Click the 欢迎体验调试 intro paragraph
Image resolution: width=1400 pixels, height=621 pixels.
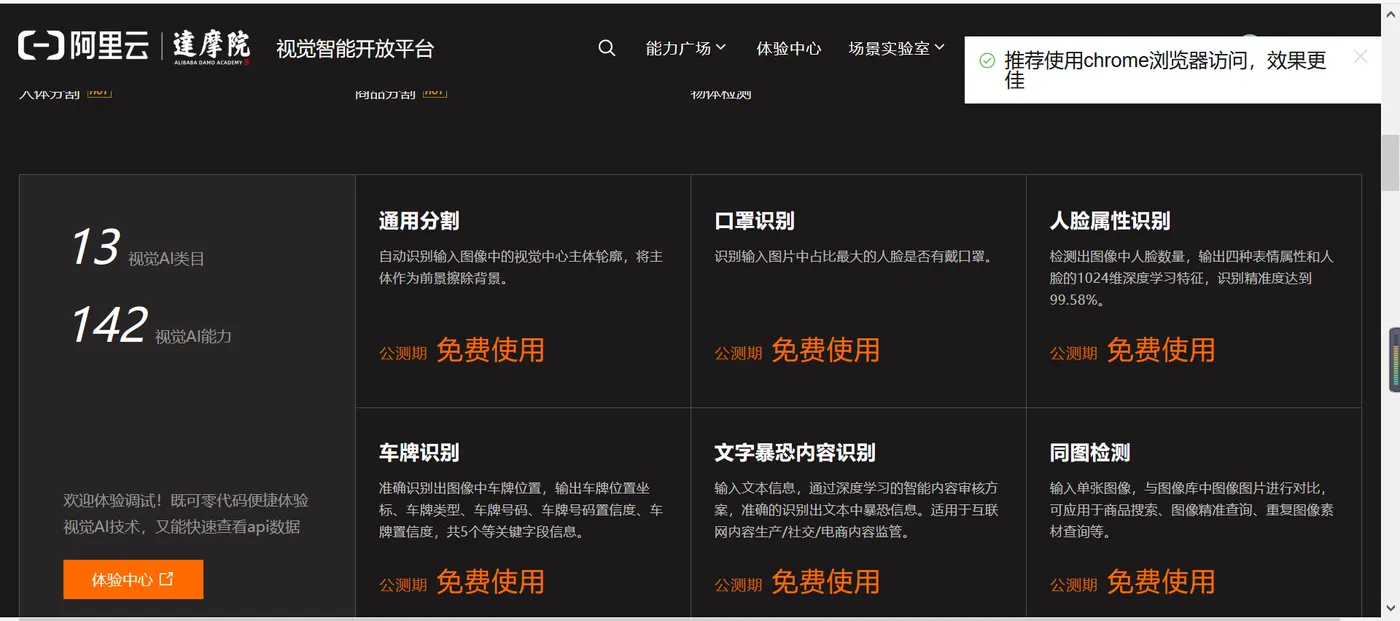pyautogui.click(x=186, y=513)
